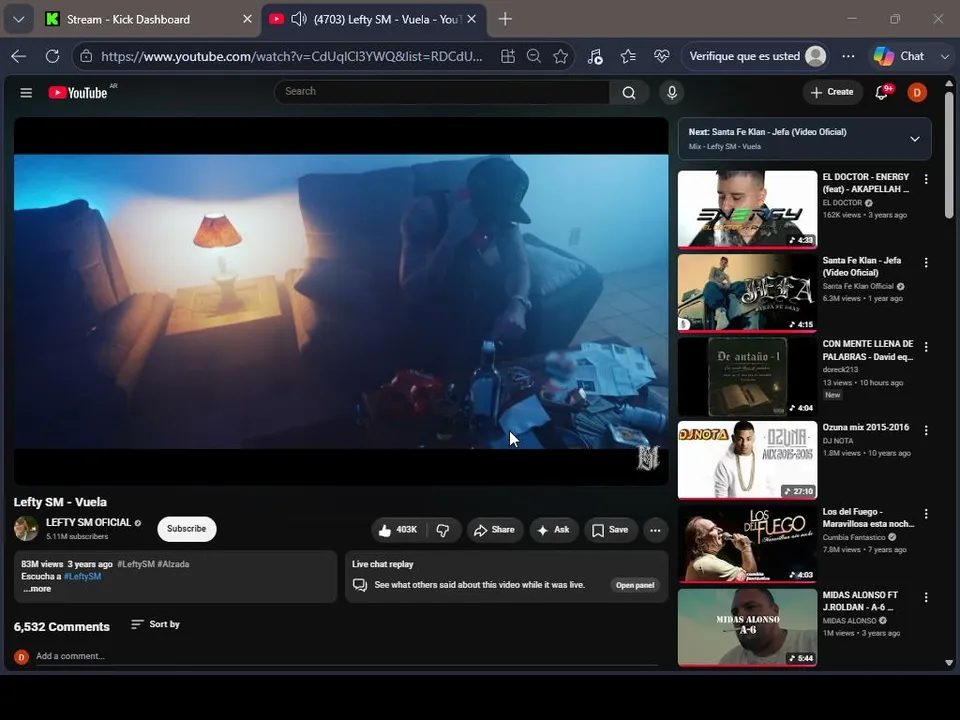Open the split screen icon in address bar
The height and width of the screenshot is (720, 960).
(508, 56)
